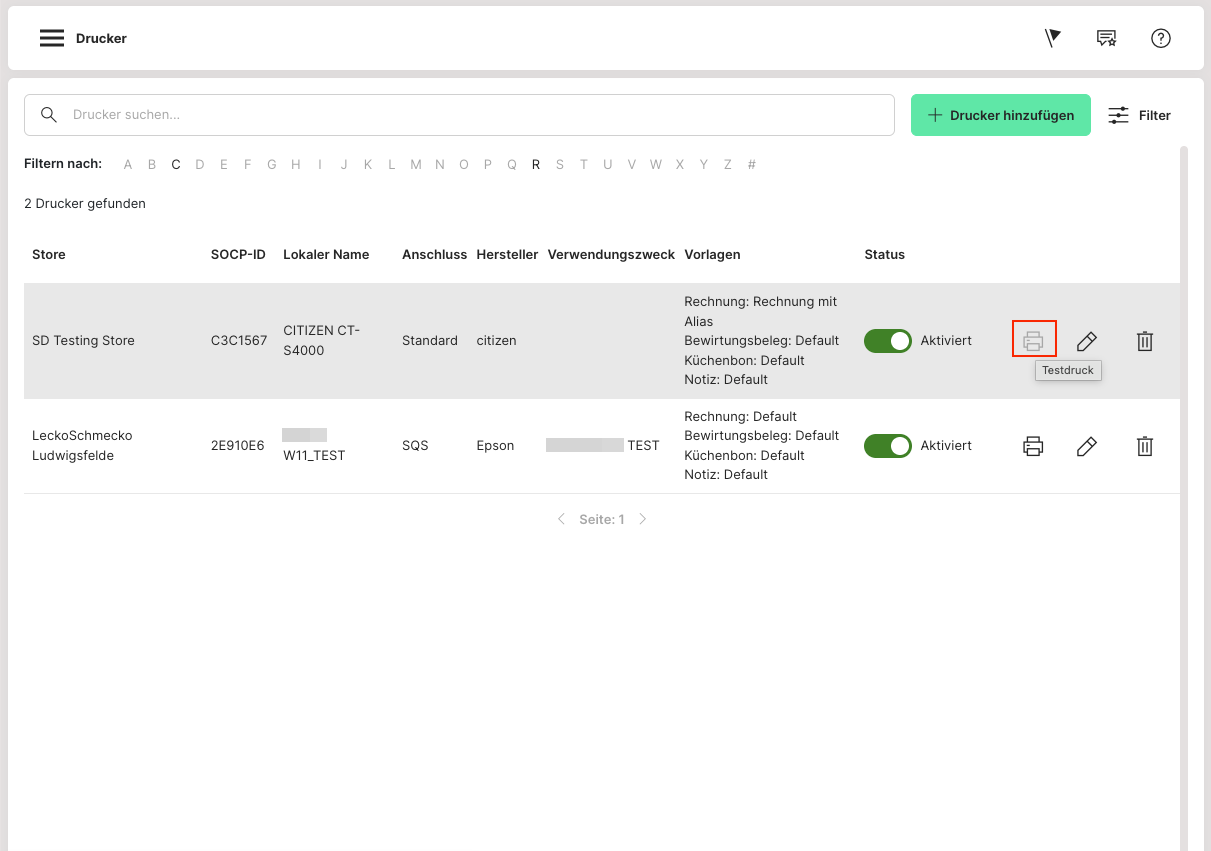Screen dimensions: 1211x851
Task: Filter printers by letter R
Action: (536, 165)
